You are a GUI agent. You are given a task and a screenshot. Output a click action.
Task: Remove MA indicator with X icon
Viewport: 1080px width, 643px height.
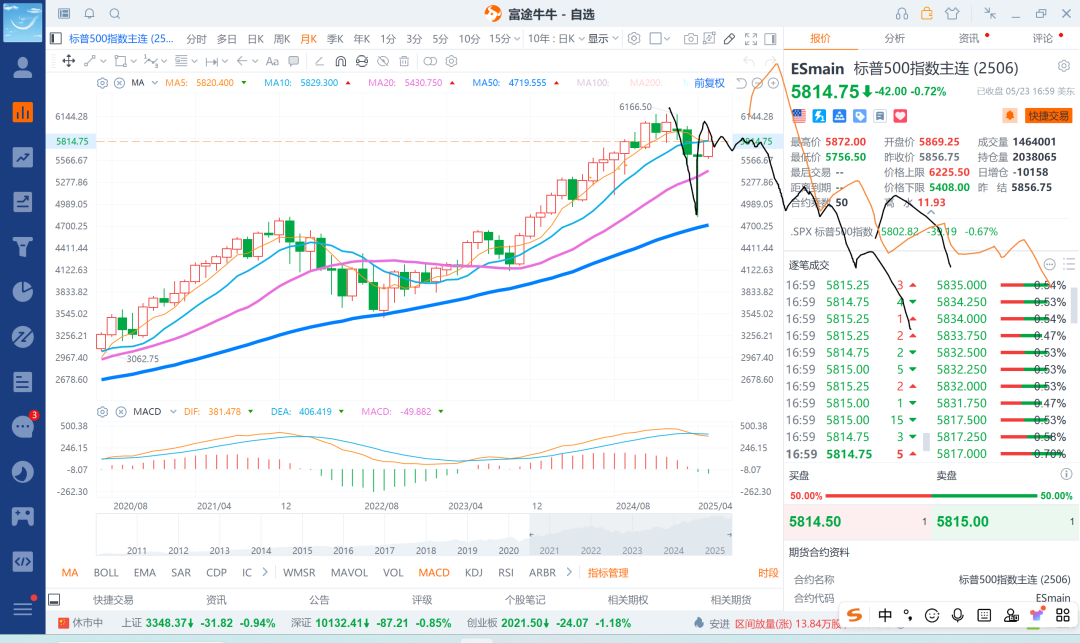[119, 83]
